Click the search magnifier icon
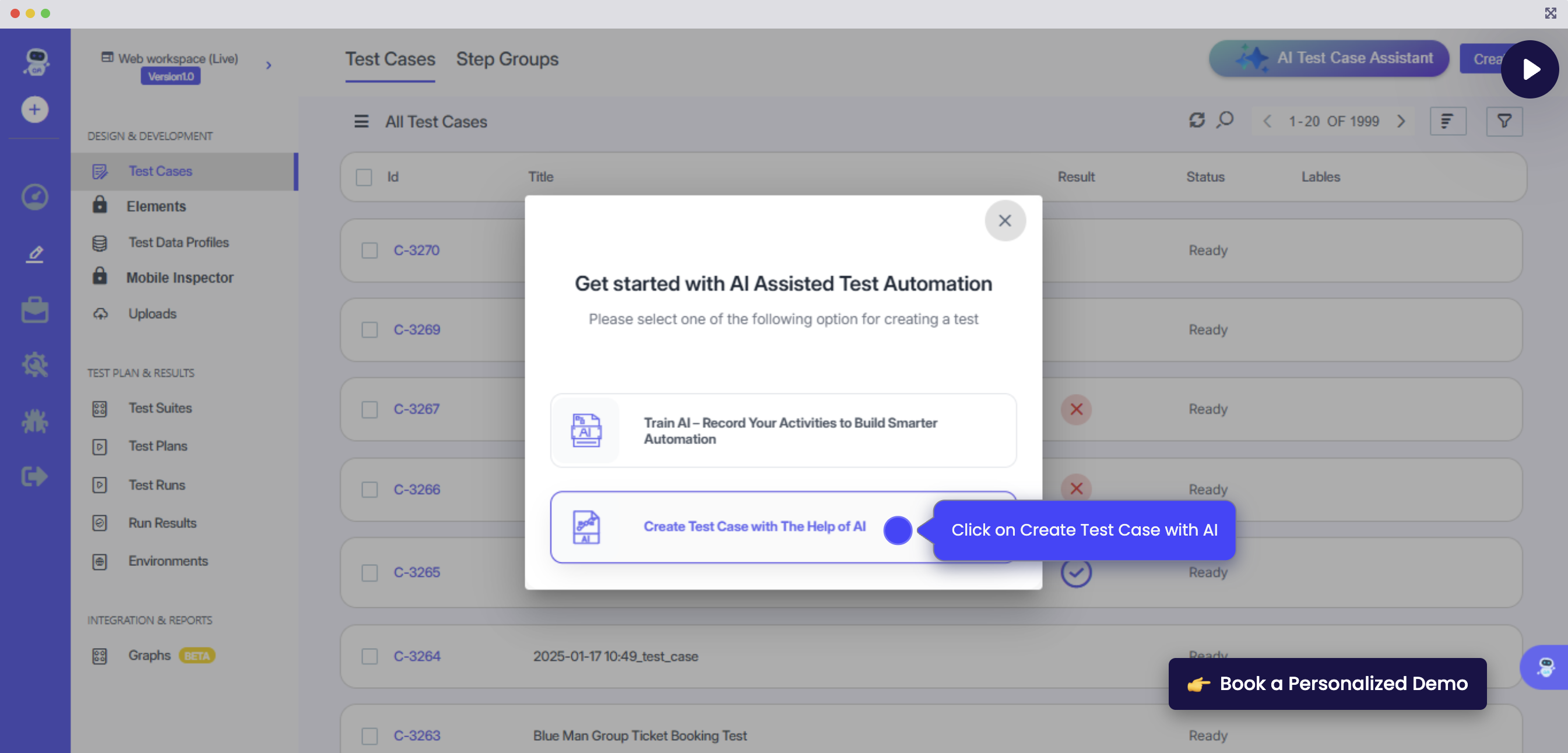 pyautogui.click(x=1225, y=121)
